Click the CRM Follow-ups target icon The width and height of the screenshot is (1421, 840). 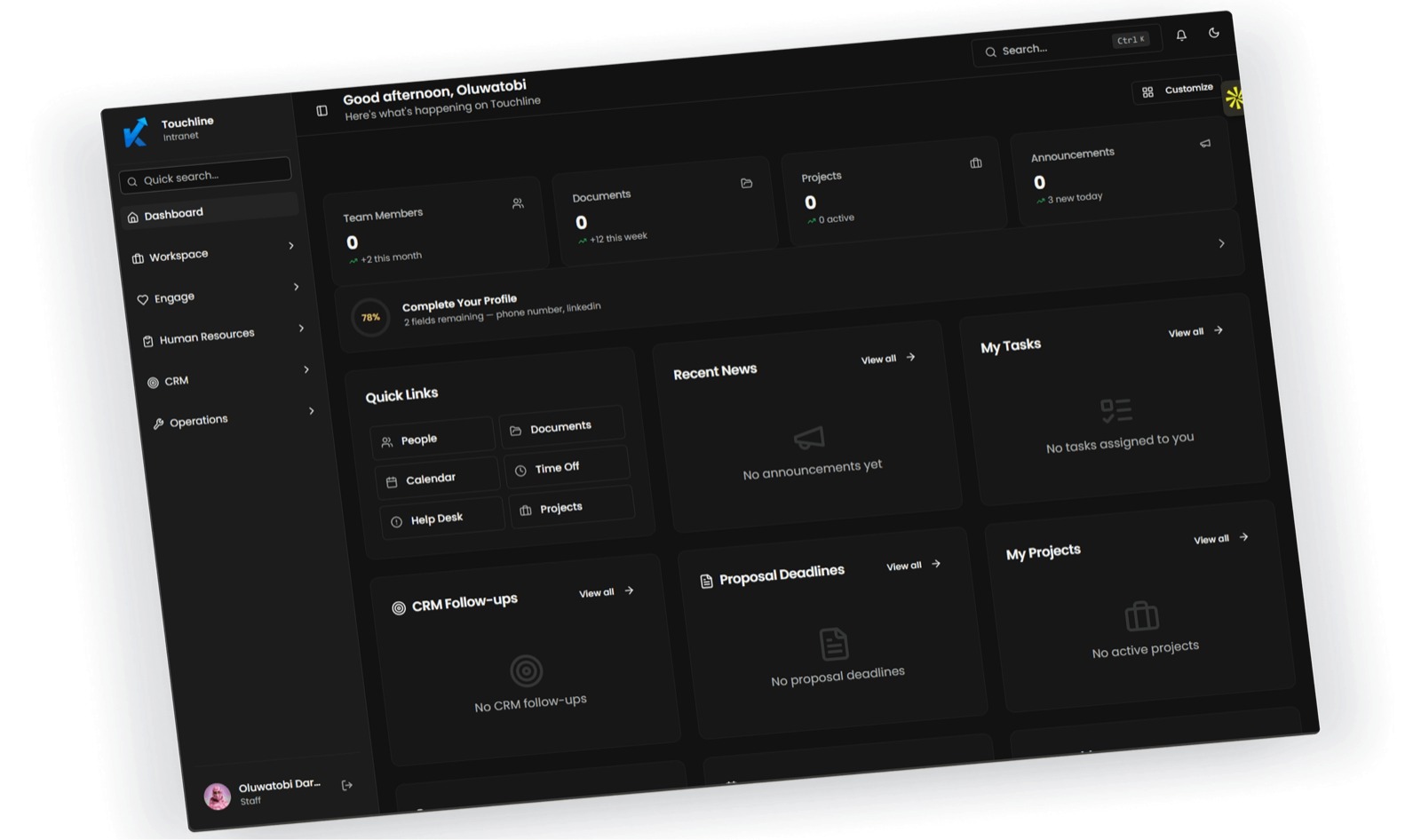pos(399,608)
